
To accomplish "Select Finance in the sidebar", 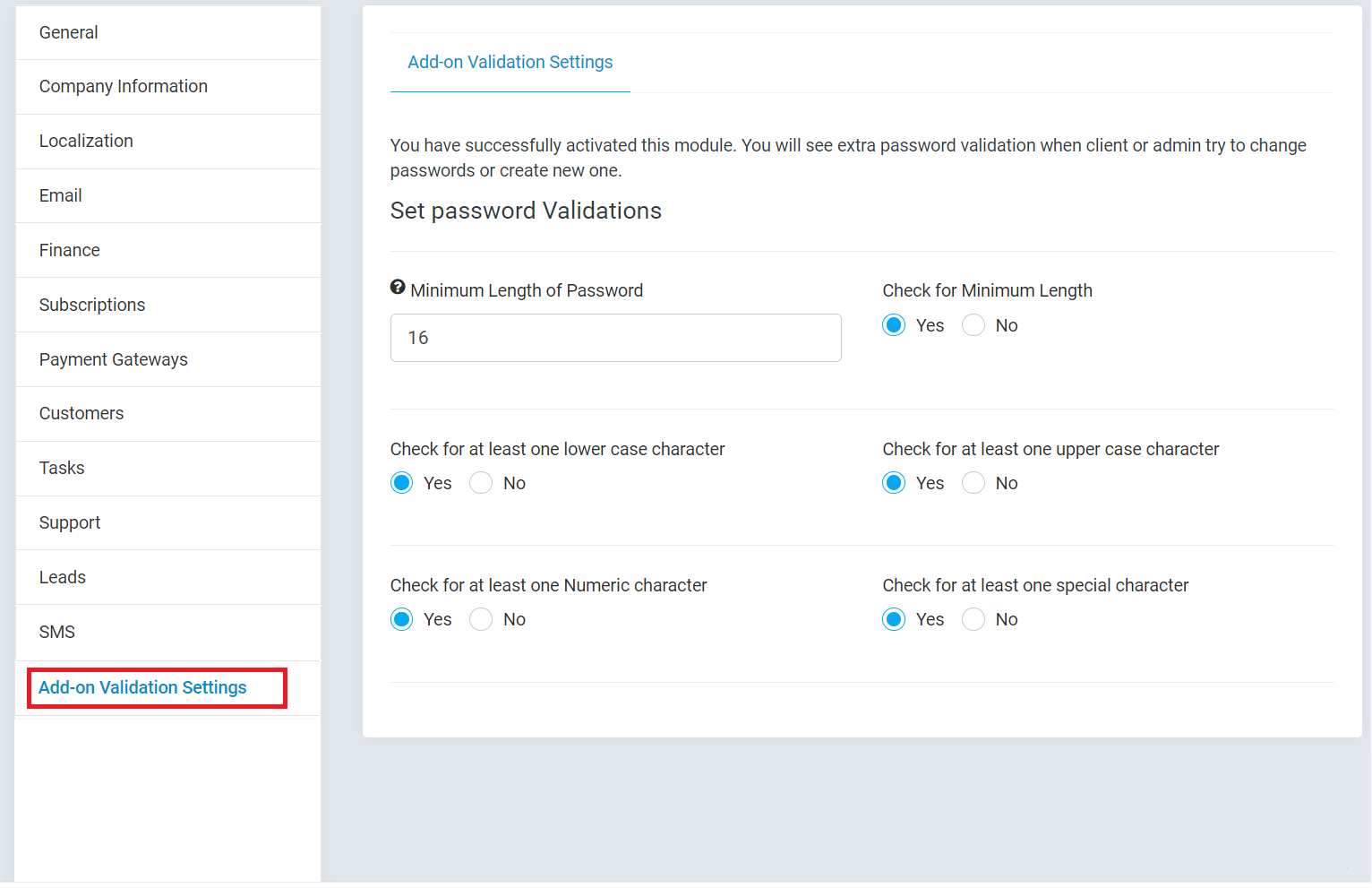I will [x=69, y=250].
